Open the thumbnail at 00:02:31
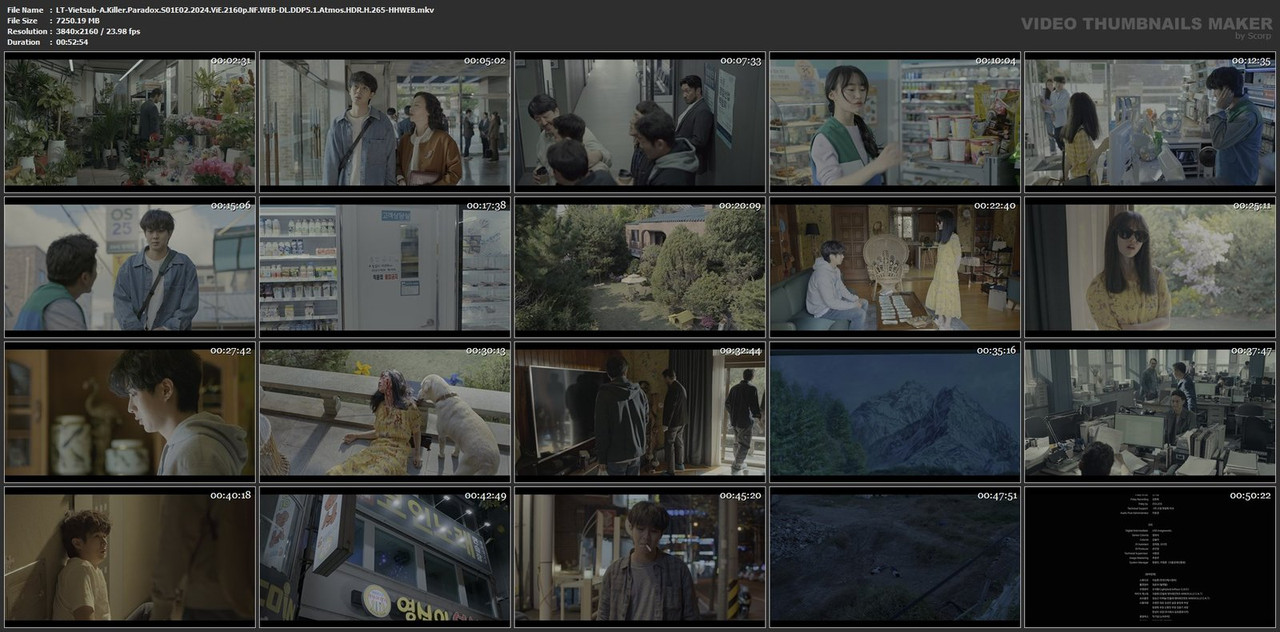 [130, 121]
